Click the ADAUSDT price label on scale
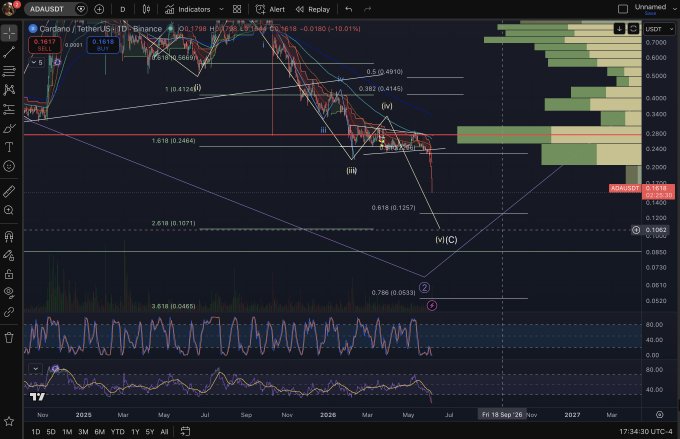680x439 pixels. 624,188
